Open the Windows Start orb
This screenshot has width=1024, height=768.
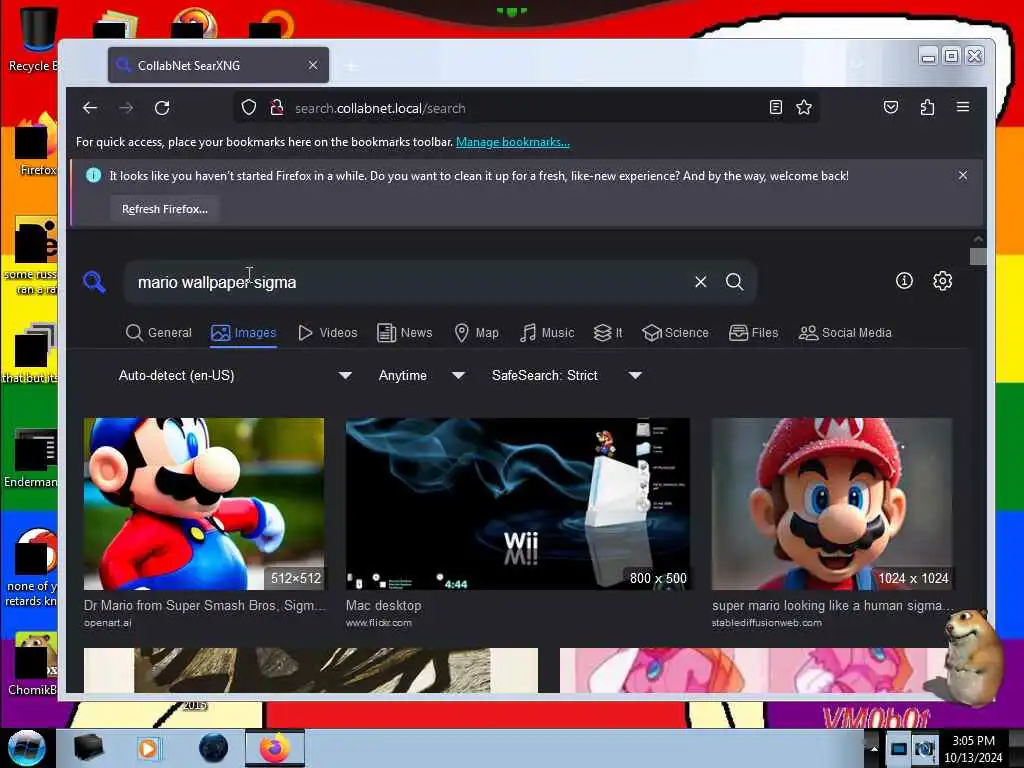pos(26,748)
